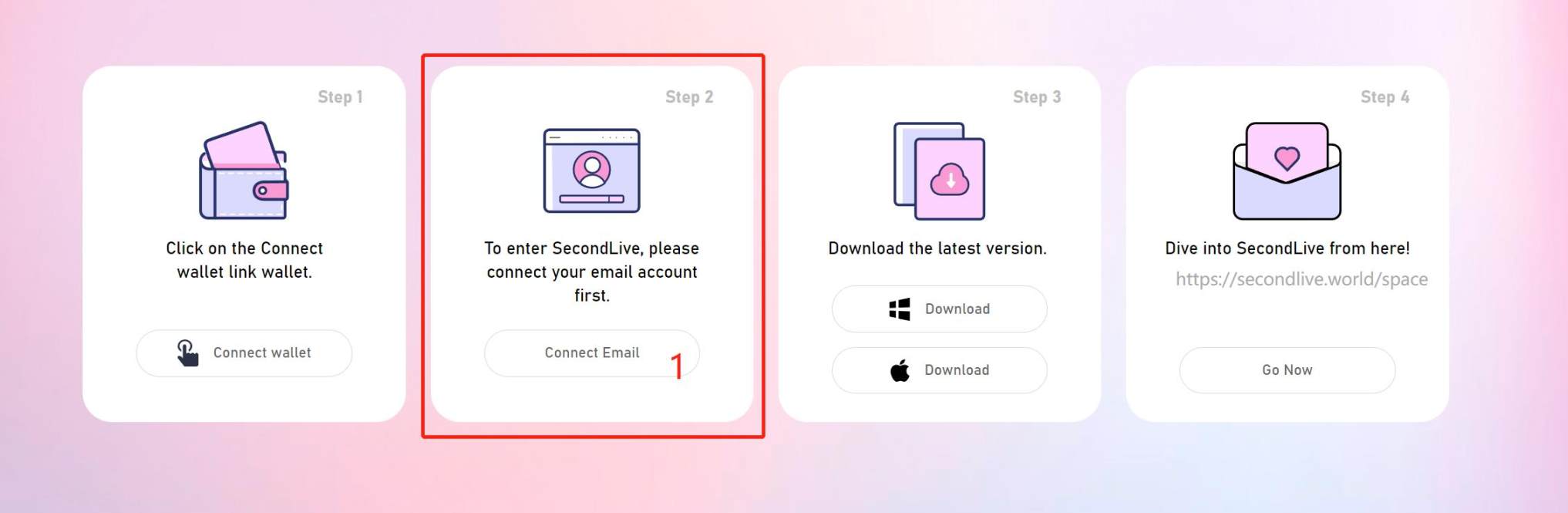This screenshot has height=513, width=1568.
Task: Click the Step 2 label
Action: [x=689, y=97]
